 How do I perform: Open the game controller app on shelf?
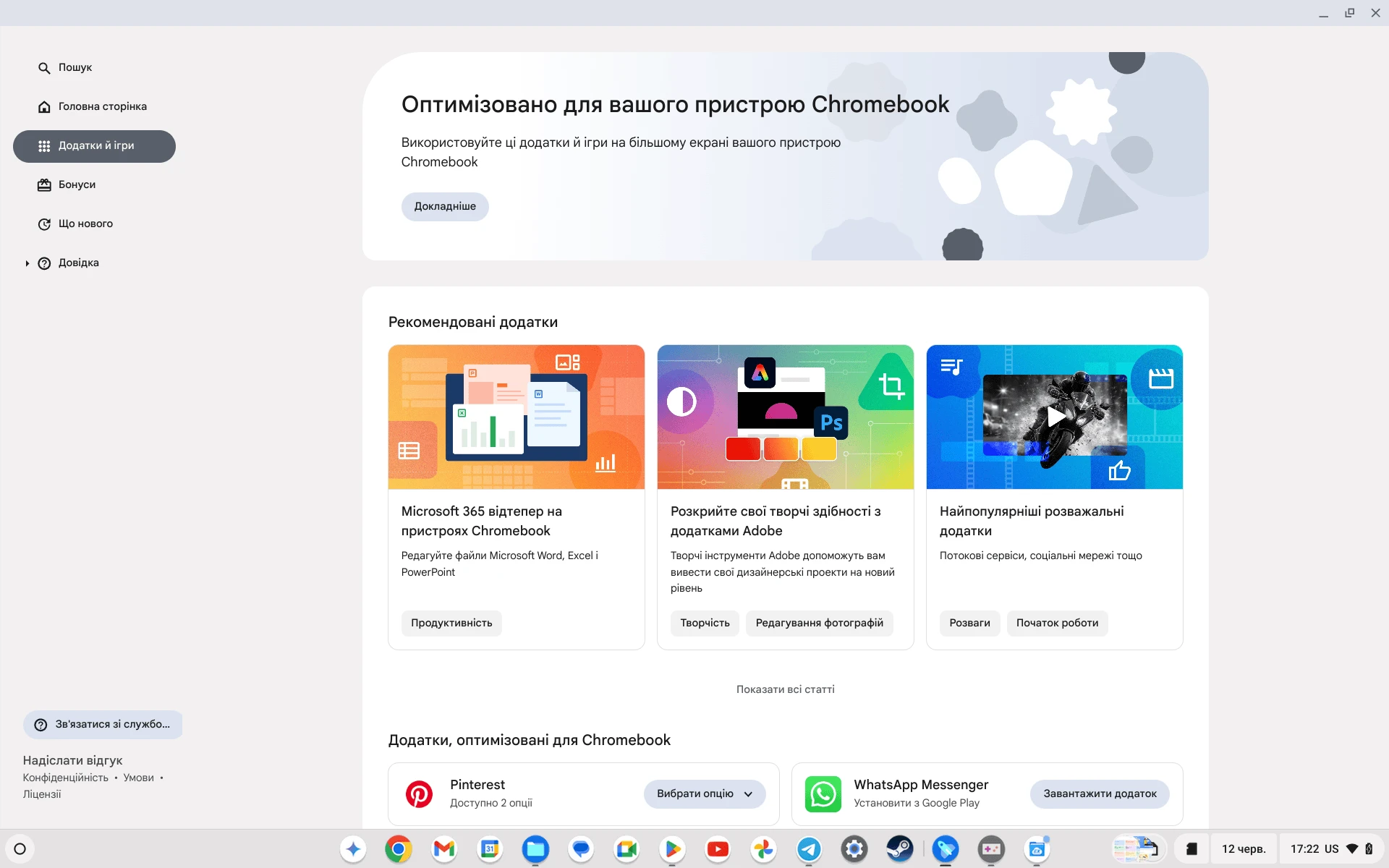(991, 849)
